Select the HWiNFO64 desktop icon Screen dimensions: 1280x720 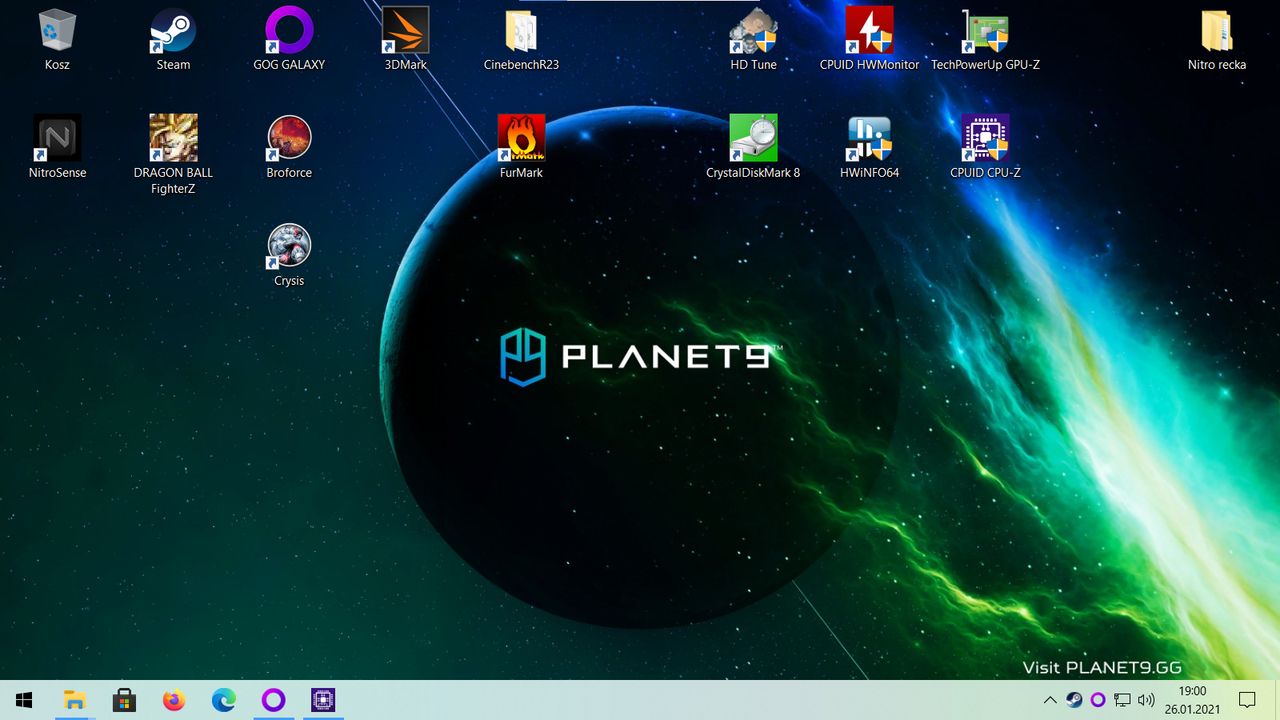pos(869,147)
